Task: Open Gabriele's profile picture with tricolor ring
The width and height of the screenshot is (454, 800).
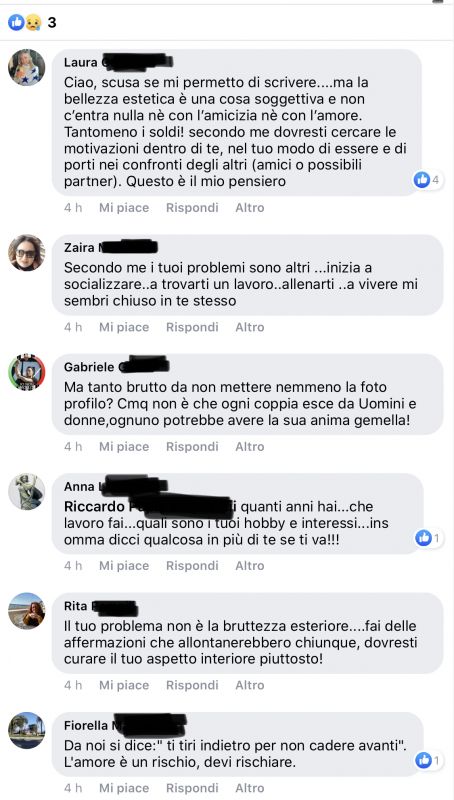Action: pyautogui.click(x=27, y=372)
